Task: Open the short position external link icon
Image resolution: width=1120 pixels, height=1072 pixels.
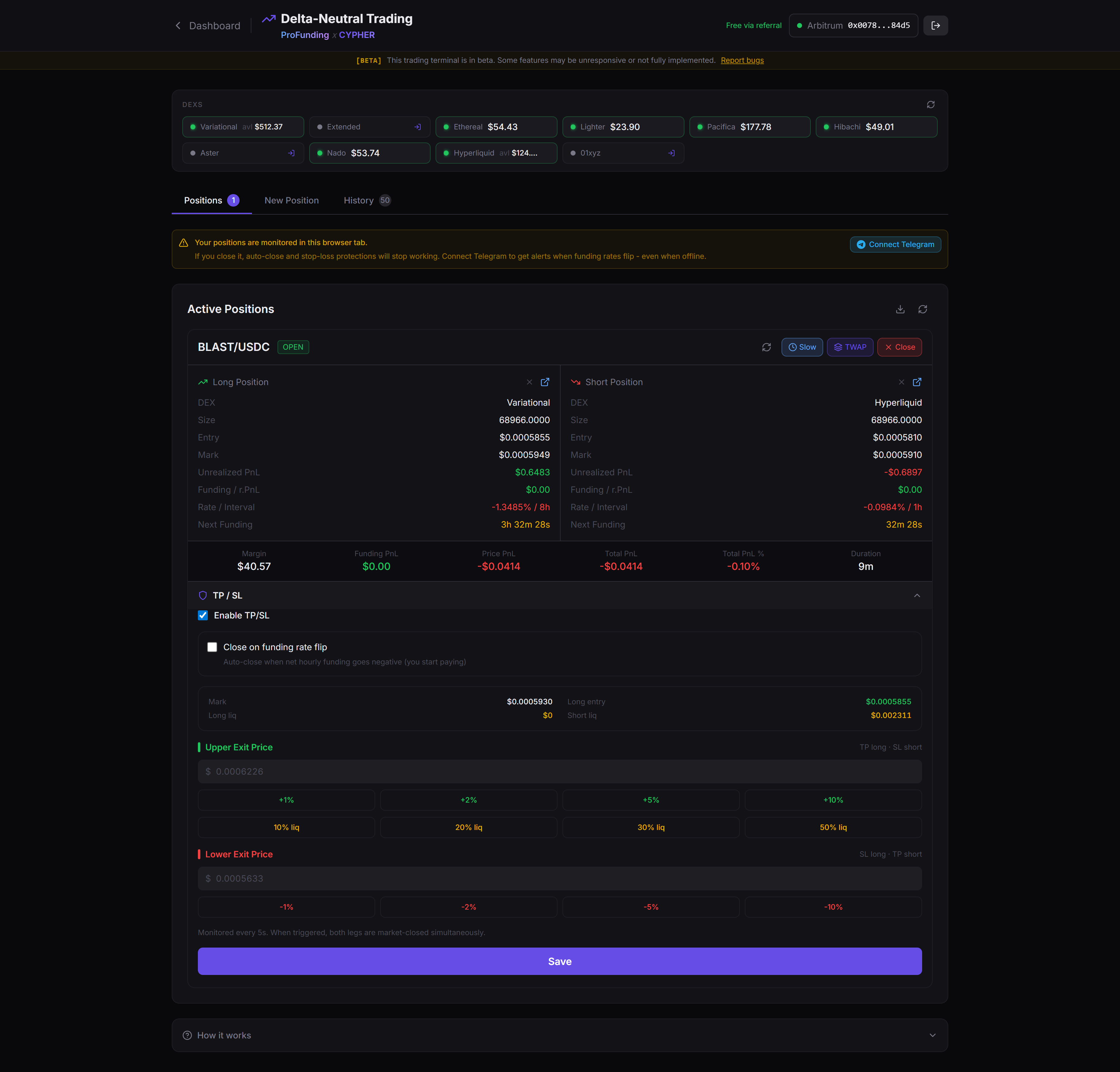Action: coord(917,382)
